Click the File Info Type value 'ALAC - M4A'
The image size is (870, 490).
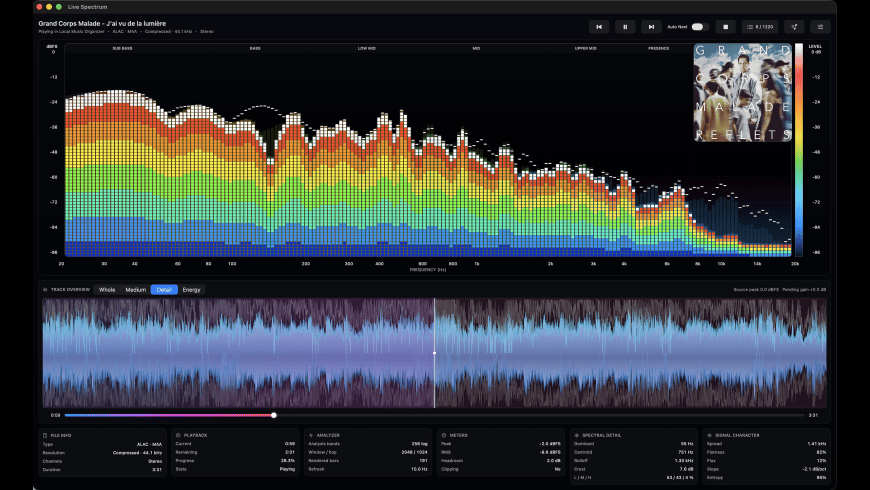[x=149, y=444]
